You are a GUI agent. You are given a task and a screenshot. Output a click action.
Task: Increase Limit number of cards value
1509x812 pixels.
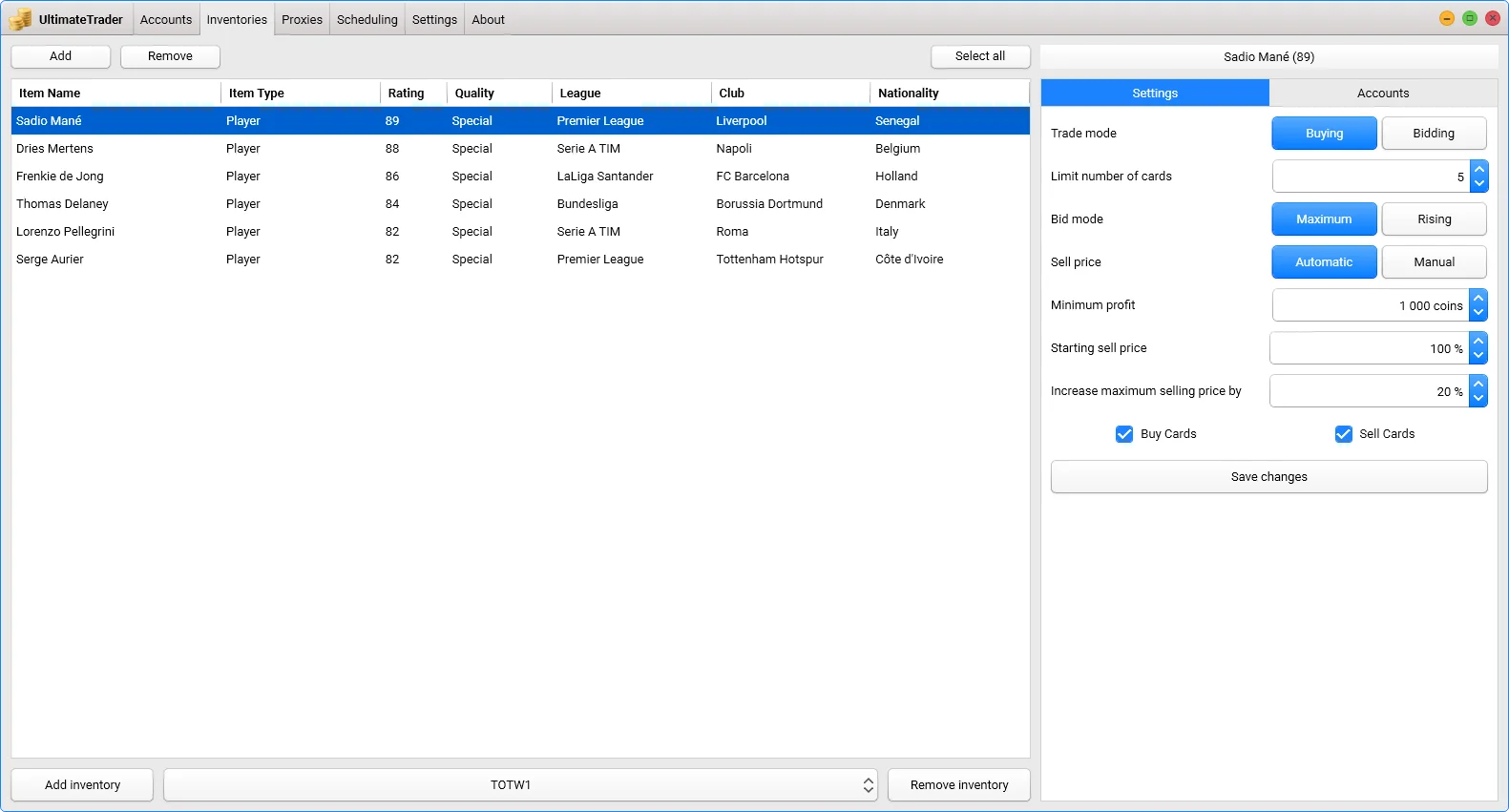click(1478, 169)
